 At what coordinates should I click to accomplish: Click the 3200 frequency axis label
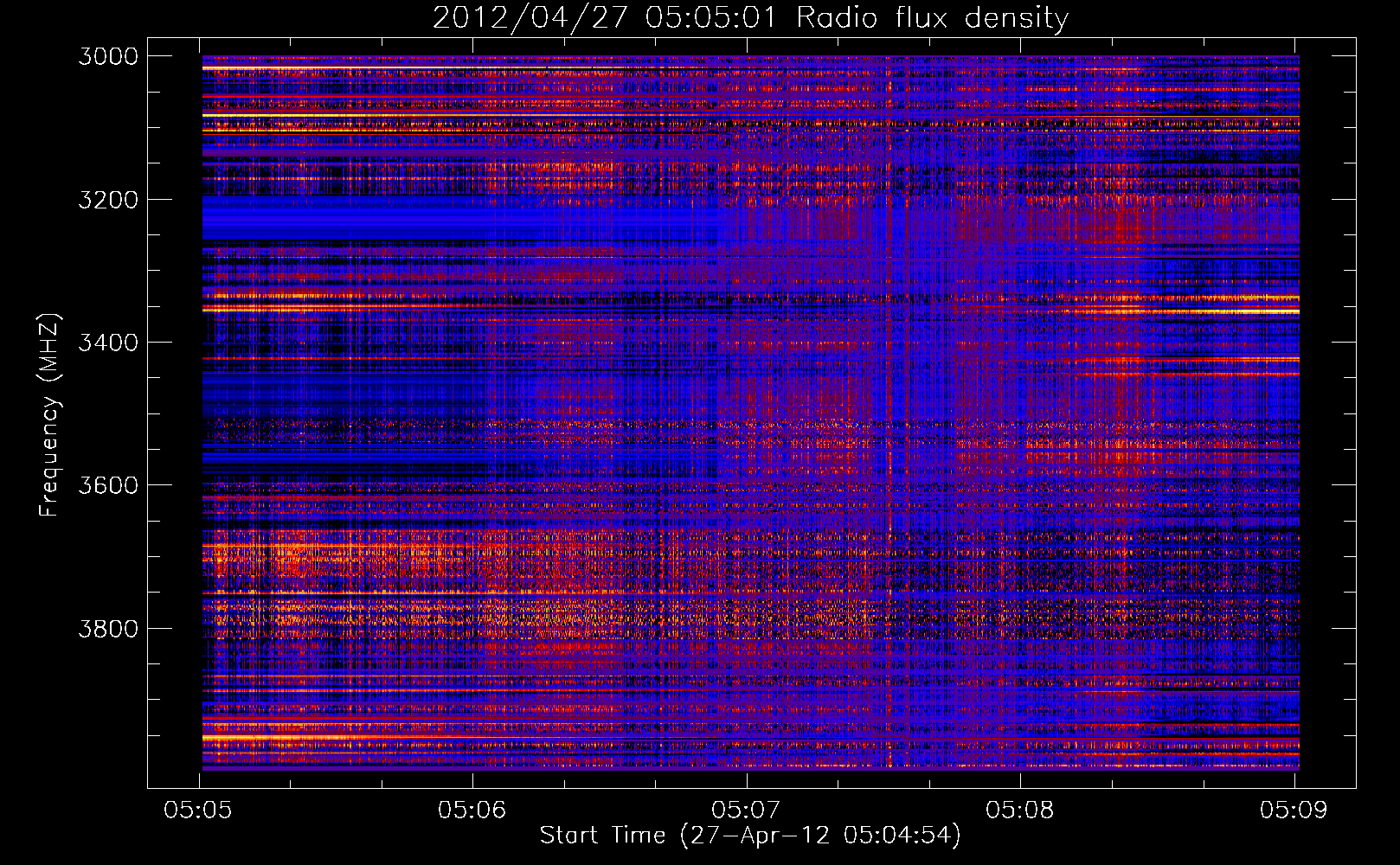click(108, 200)
